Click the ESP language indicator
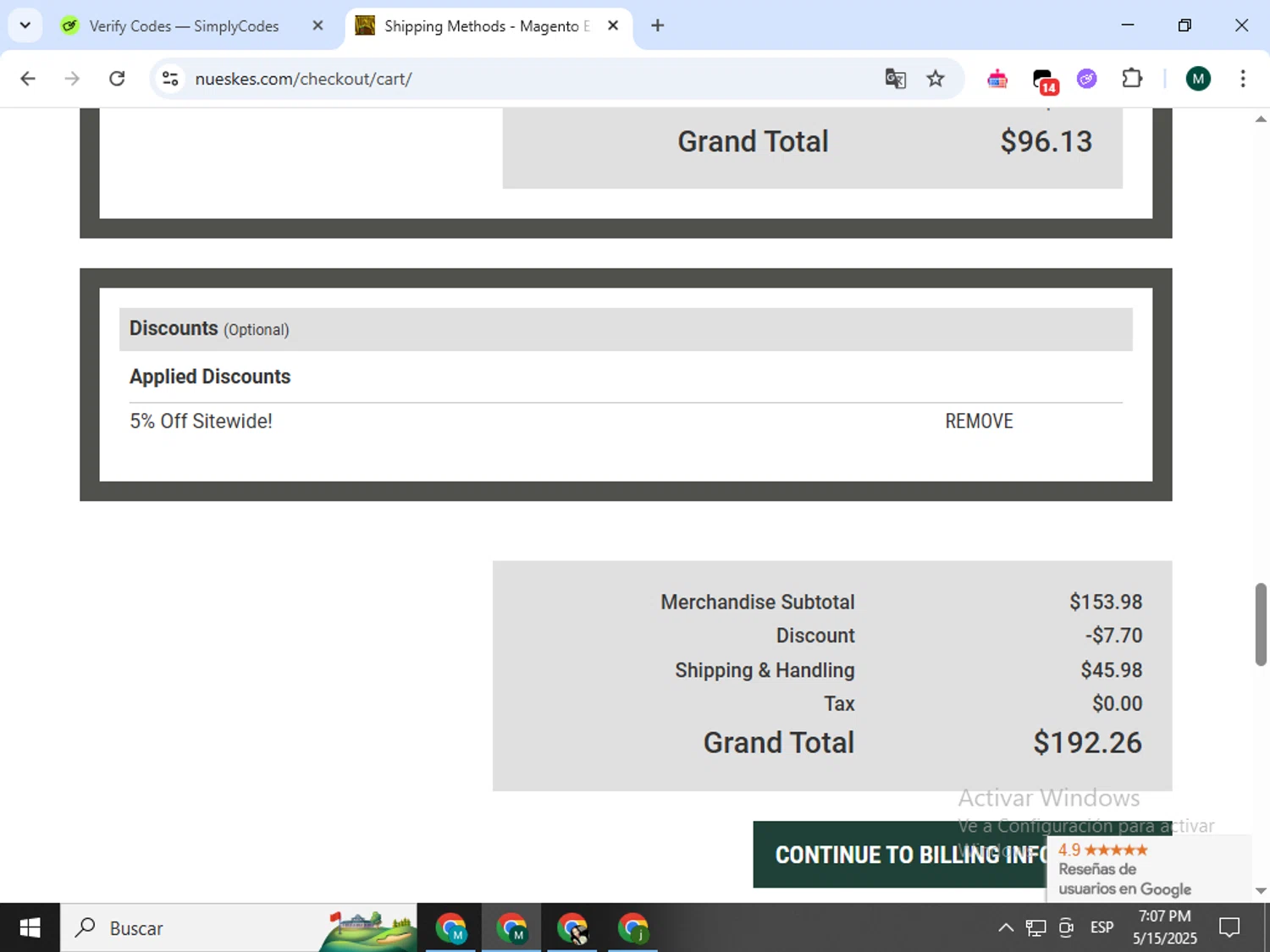Screen dimensions: 1270x952 pyautogui.click(x=1102, y=928)
